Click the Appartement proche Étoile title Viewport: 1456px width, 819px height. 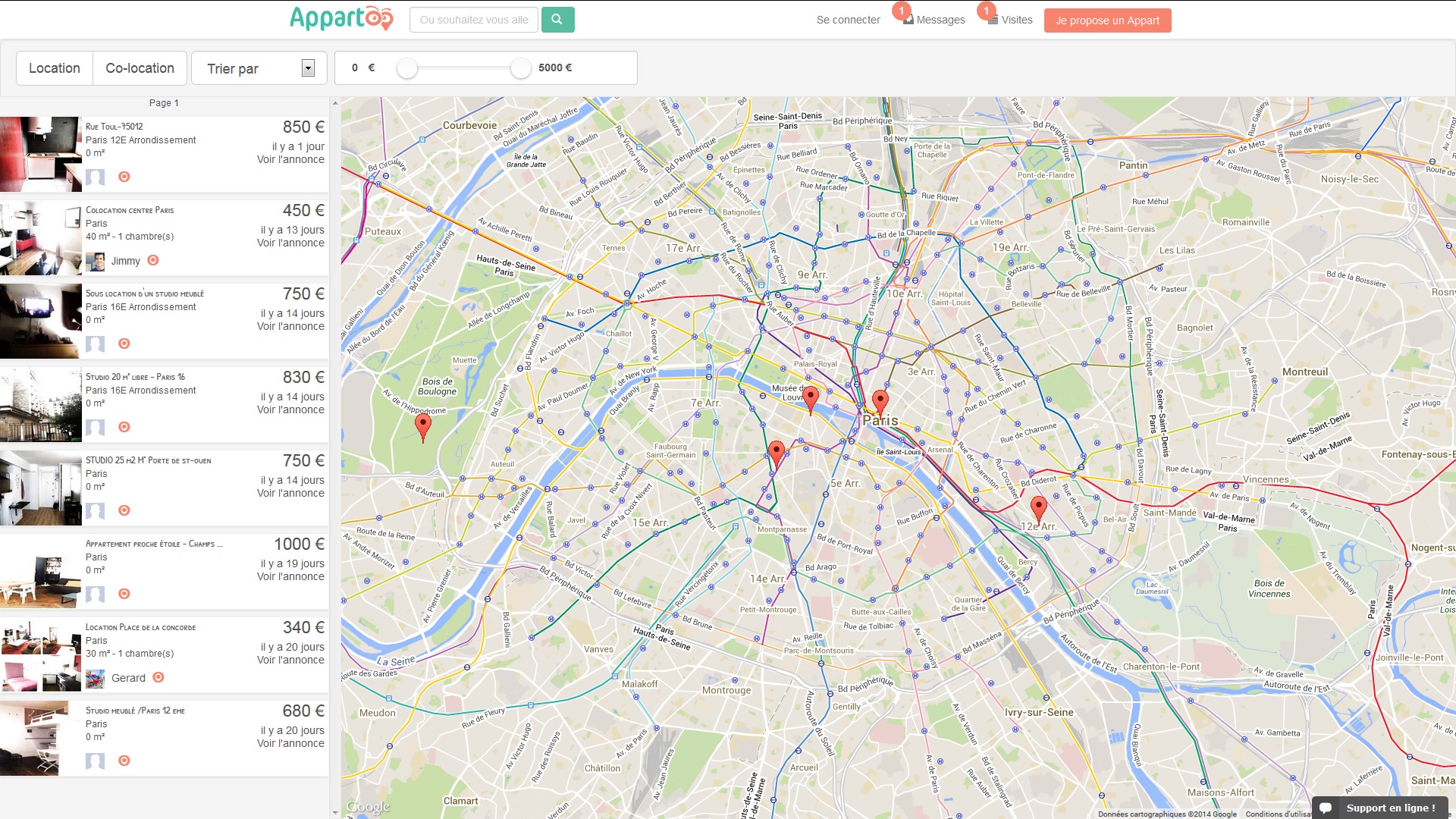(x=154, y=544)
